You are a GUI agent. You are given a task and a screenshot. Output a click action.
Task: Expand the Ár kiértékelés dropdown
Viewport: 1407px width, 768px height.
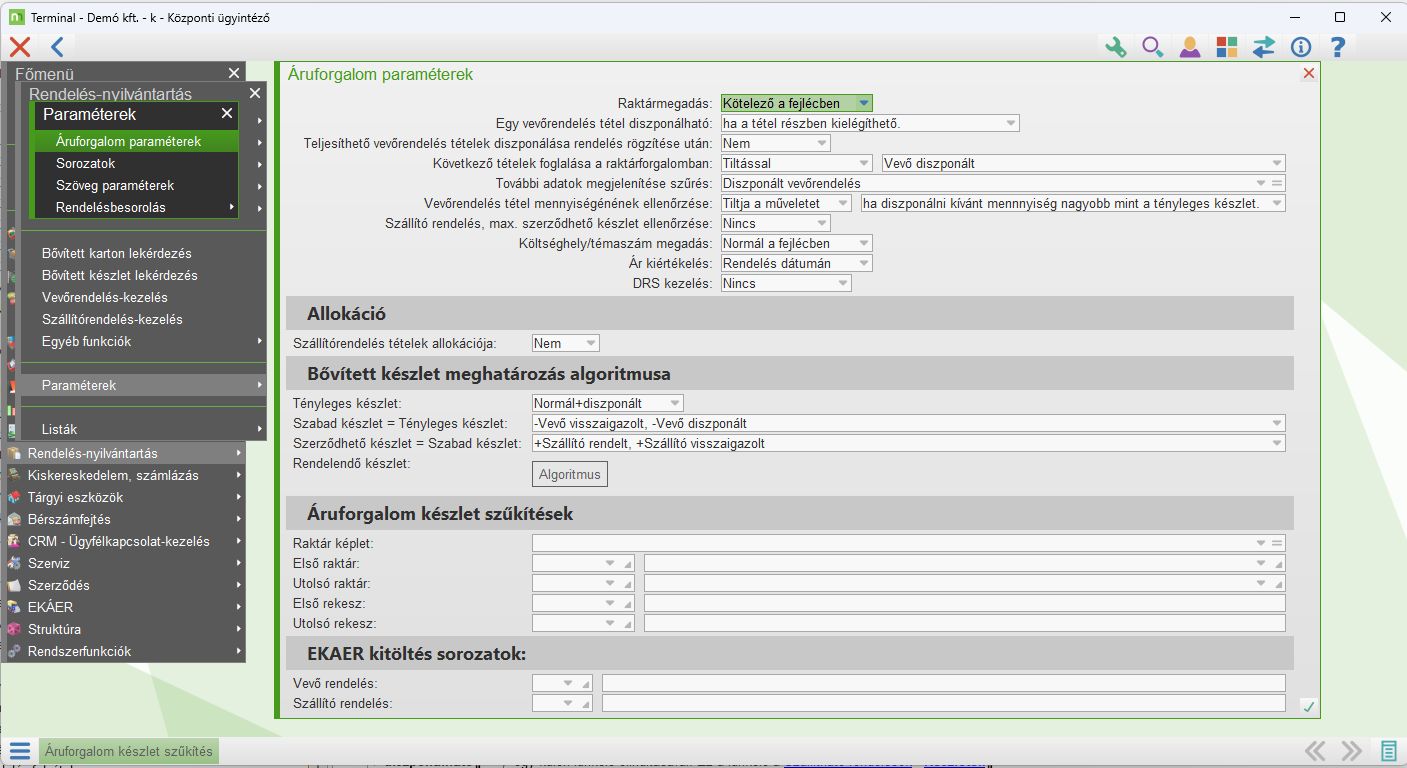click(x=864, y=263)
